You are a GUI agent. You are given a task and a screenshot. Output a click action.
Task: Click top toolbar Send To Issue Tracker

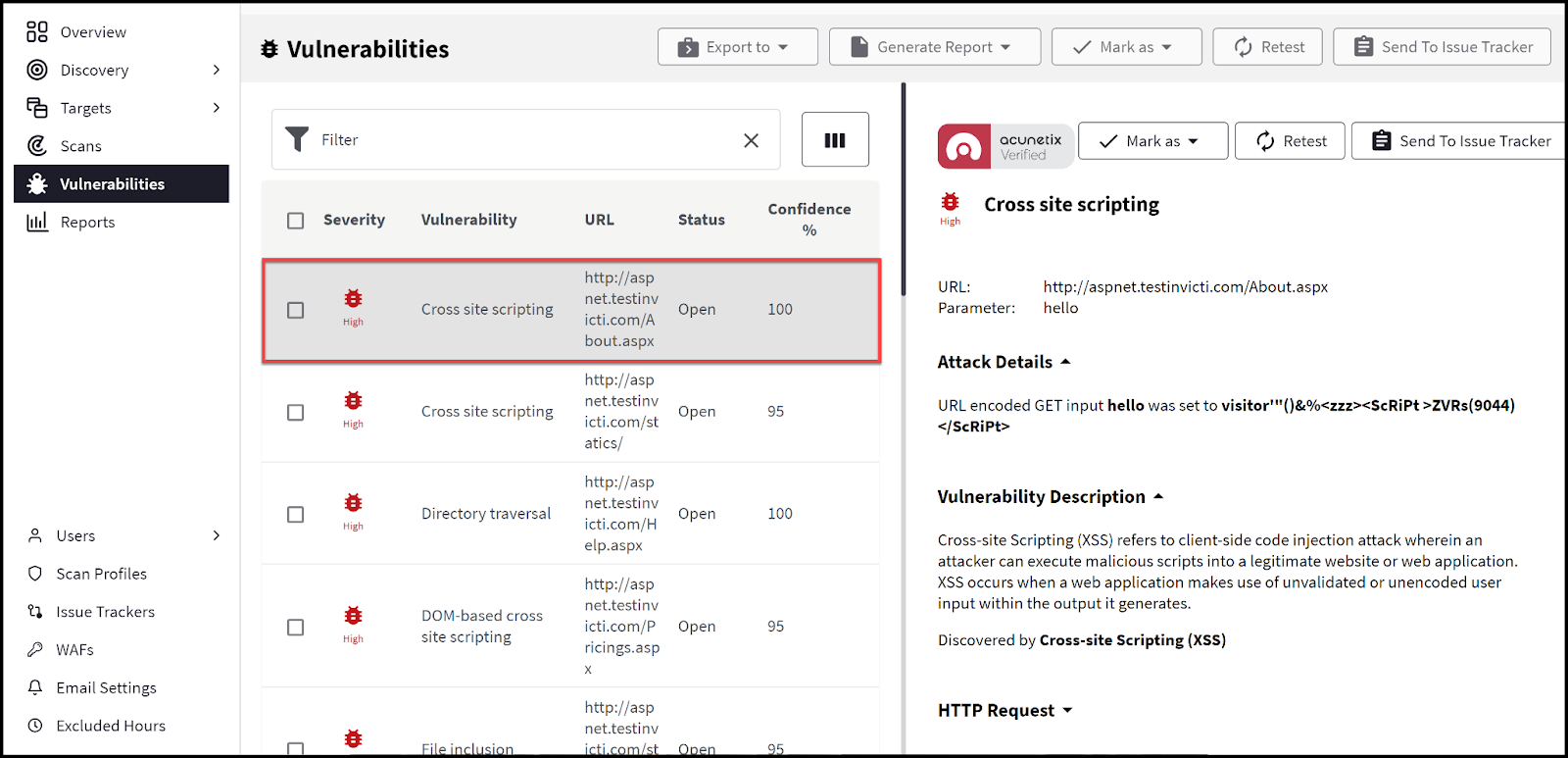(1442, 47)
